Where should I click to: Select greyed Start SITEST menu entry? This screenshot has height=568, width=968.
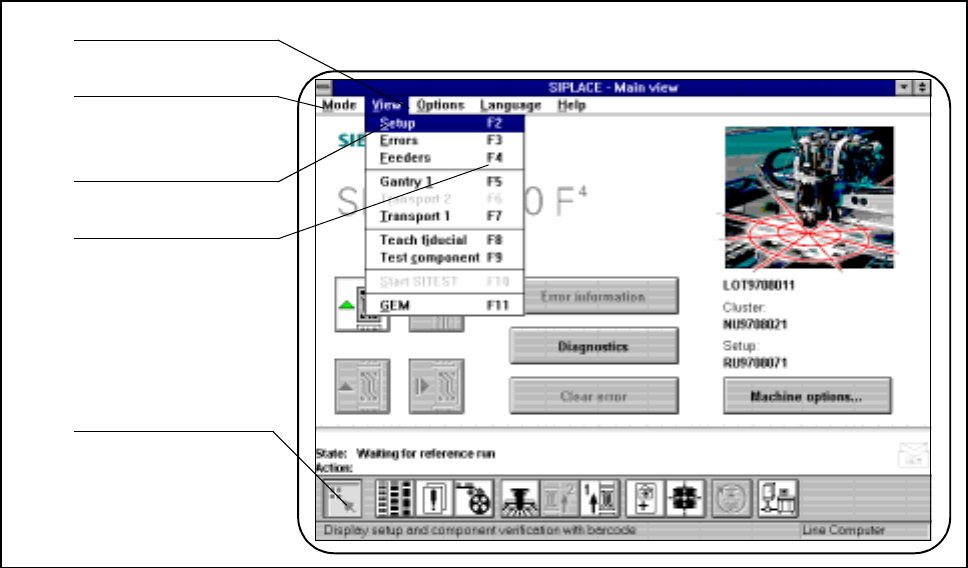[444, 282]
